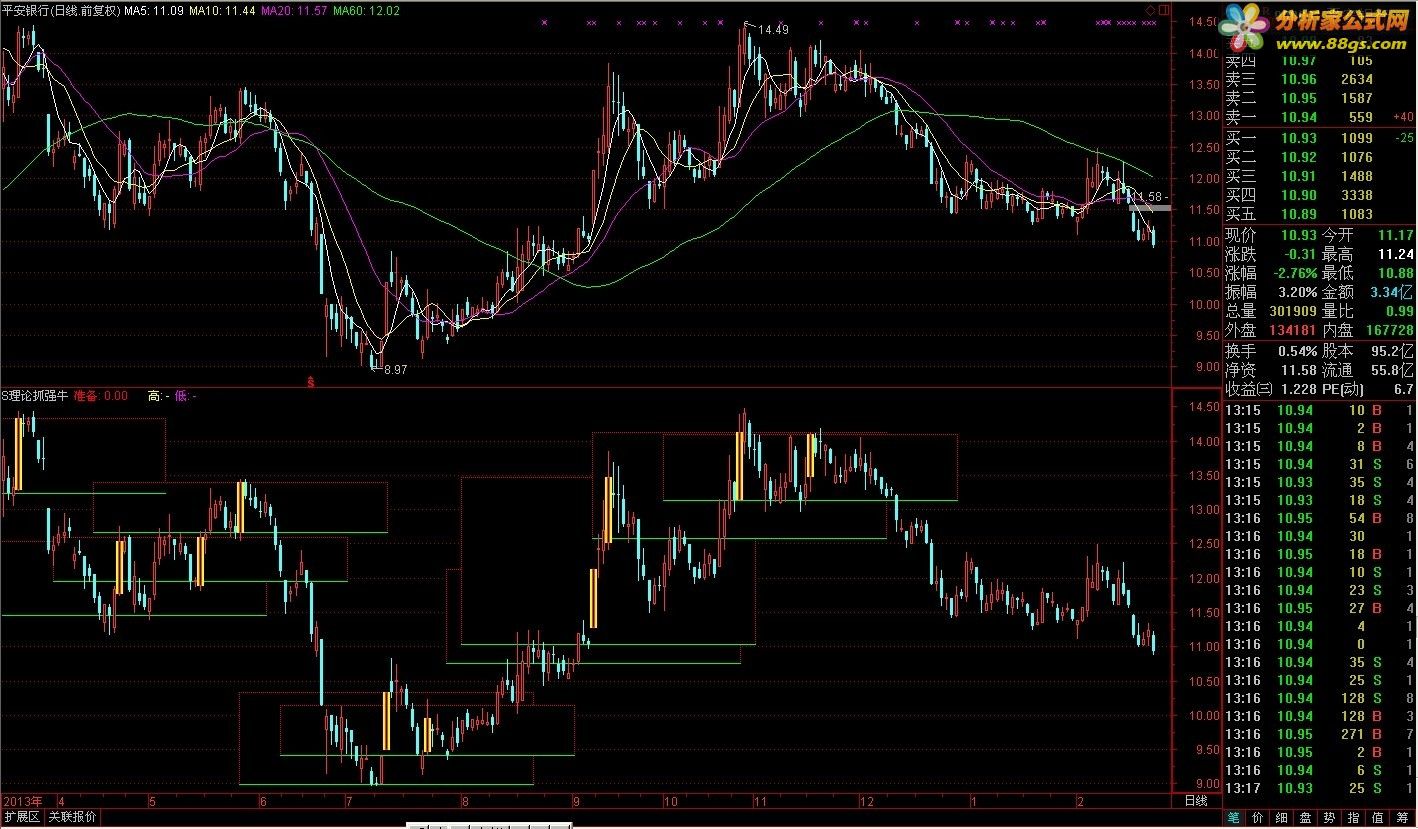The image size is (1418, 829).
Task: Click the 2013年 year label on timeline
Action: coord(23,801)
